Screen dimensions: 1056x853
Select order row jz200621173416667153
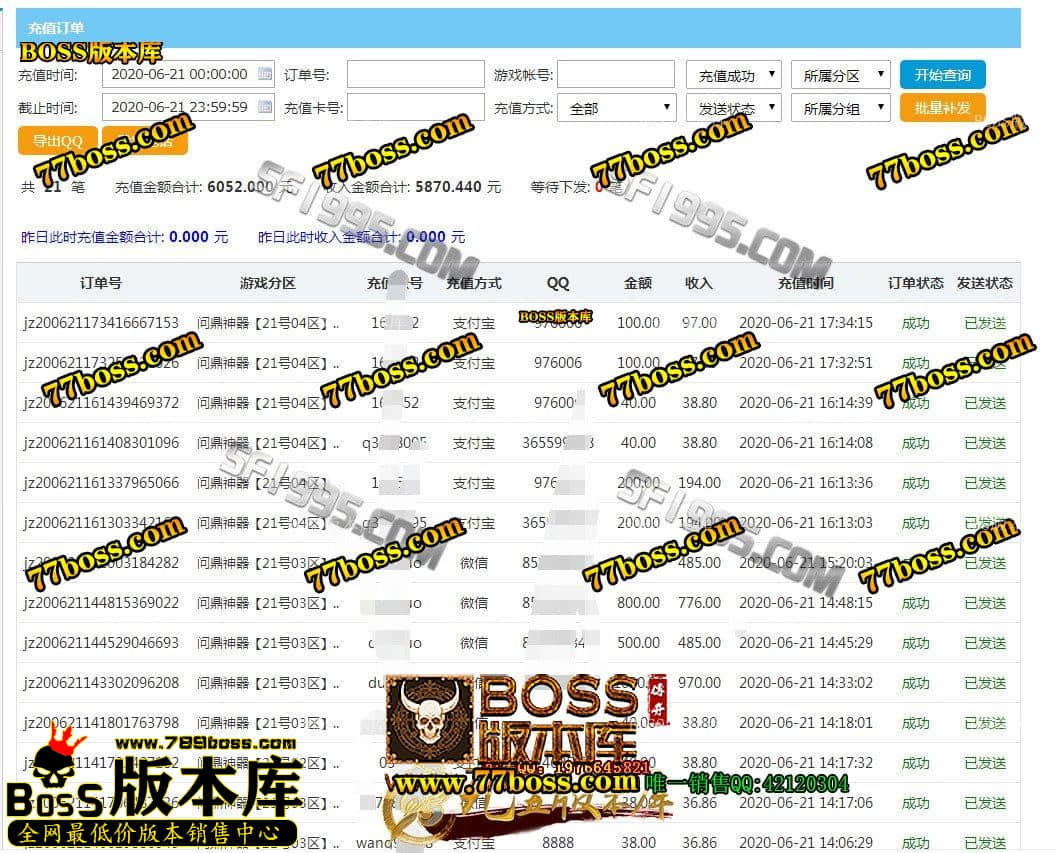pyautogui.click(x=101, y=323)
